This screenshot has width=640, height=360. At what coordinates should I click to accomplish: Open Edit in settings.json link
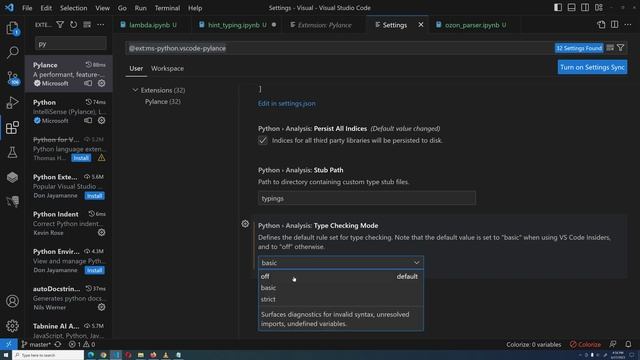[x=287, y=103]
